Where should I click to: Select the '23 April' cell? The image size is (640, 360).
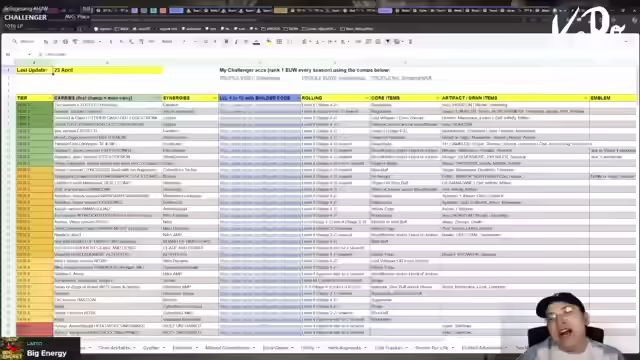click(107, 70)
